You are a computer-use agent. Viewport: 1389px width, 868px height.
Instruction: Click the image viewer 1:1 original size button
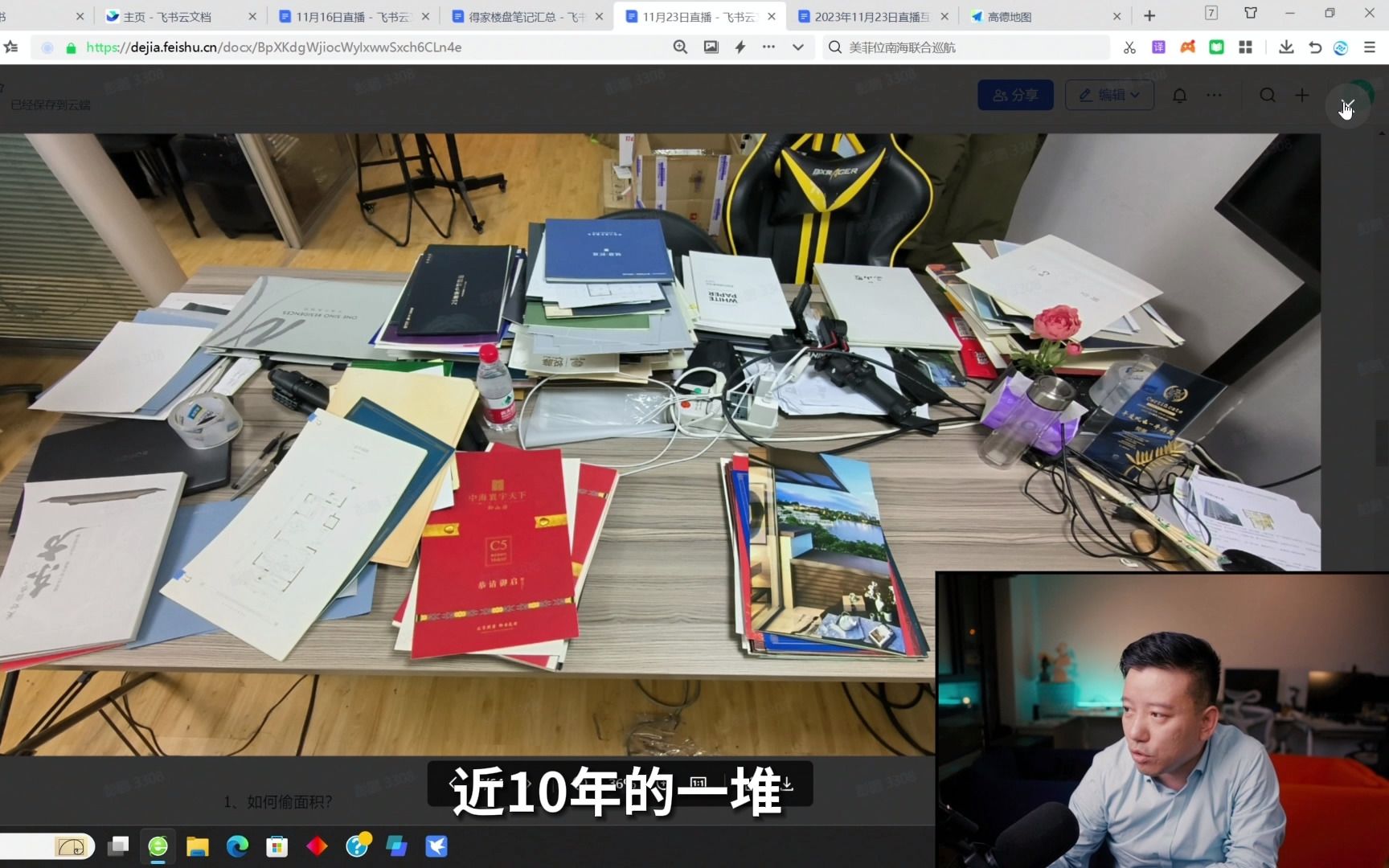point(698,783)
